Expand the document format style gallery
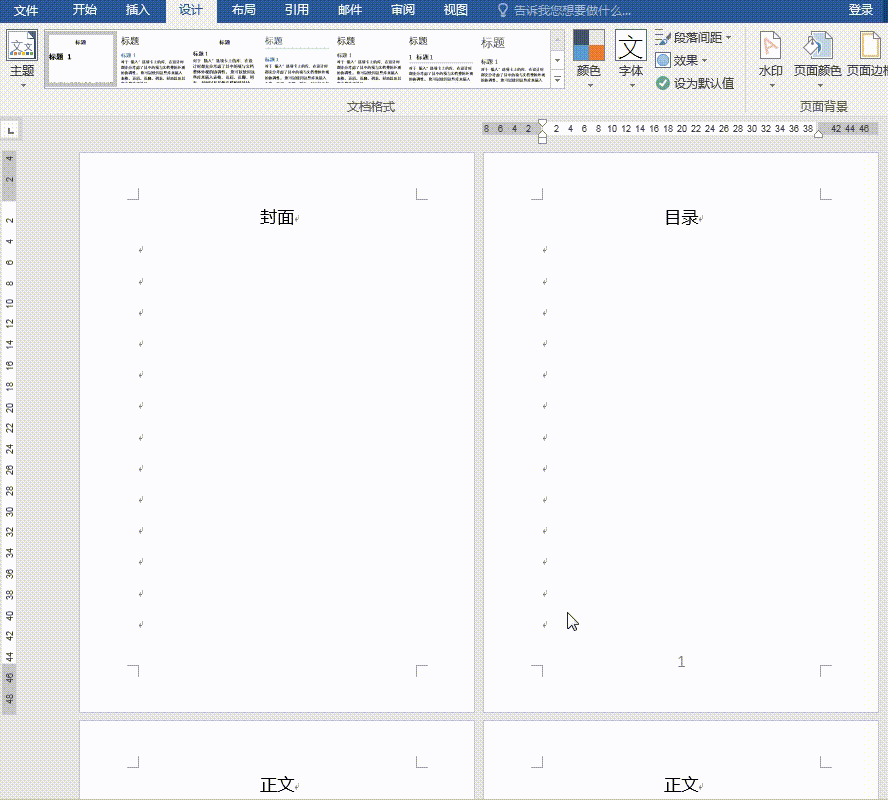Image resolution: width=888 pixels, height=800 pixels. click(x=558, y=80)
